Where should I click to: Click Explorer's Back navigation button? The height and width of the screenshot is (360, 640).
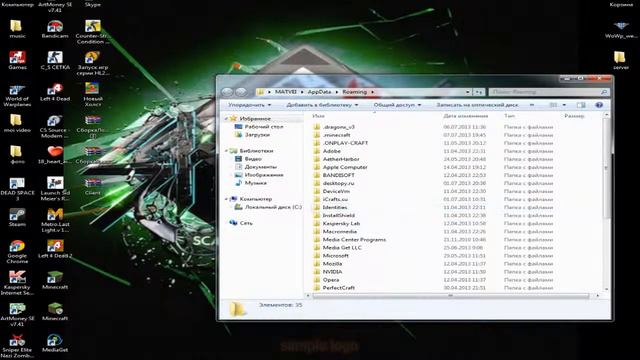(x=227, y=92)
